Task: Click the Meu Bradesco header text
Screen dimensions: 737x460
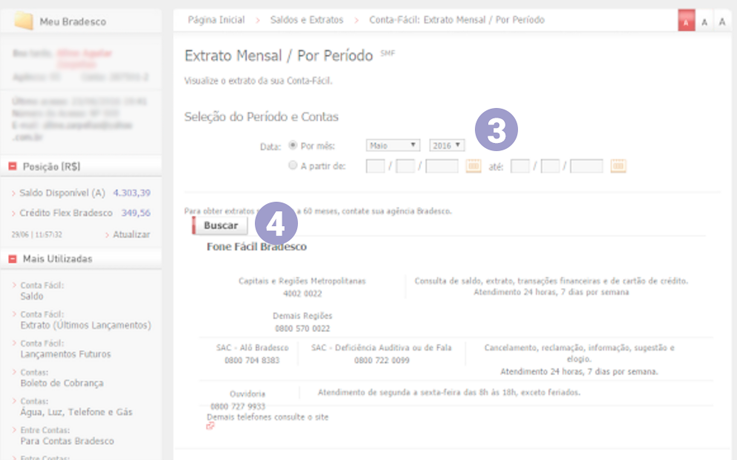Action: [73, 22]
